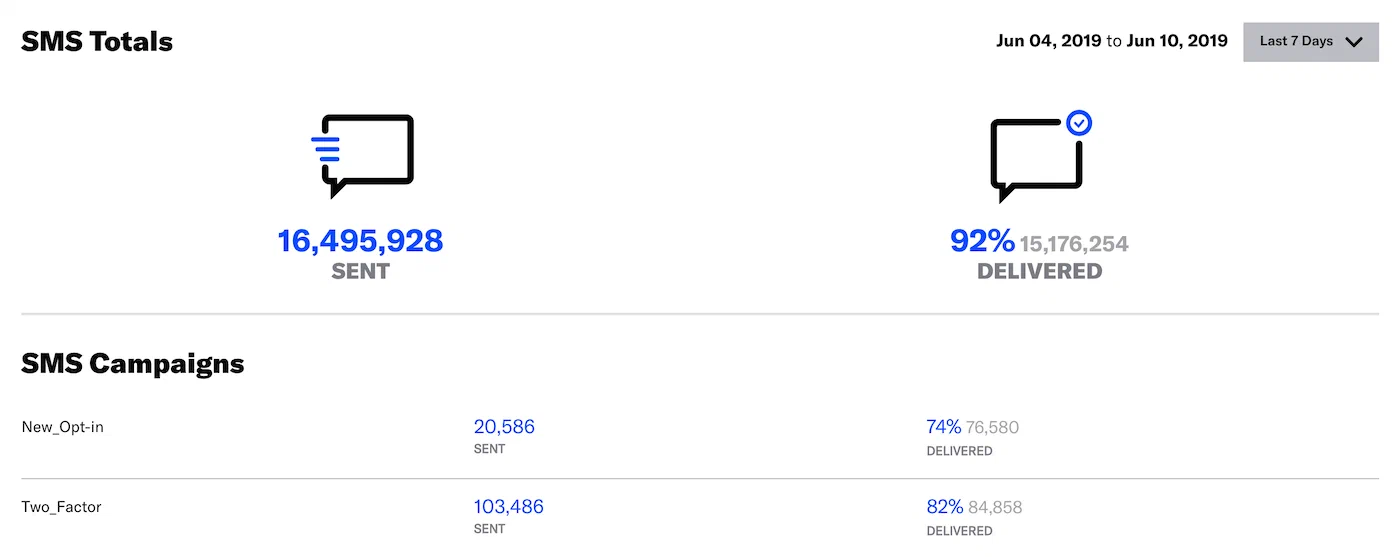Open the Two_Factor campaign row
This screenshot has height=557, width=1400.
(x=61, y=507)
